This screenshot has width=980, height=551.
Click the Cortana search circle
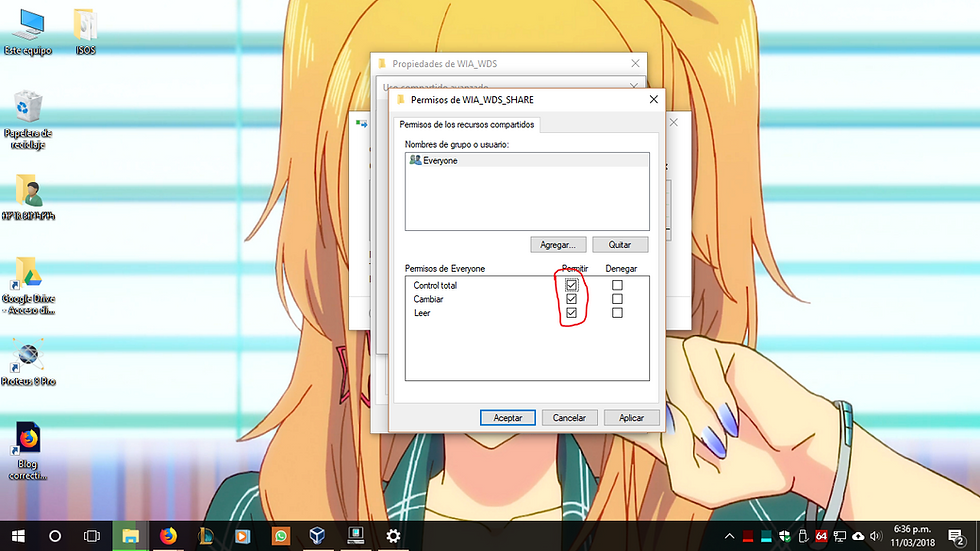click(x=55, y=536)
